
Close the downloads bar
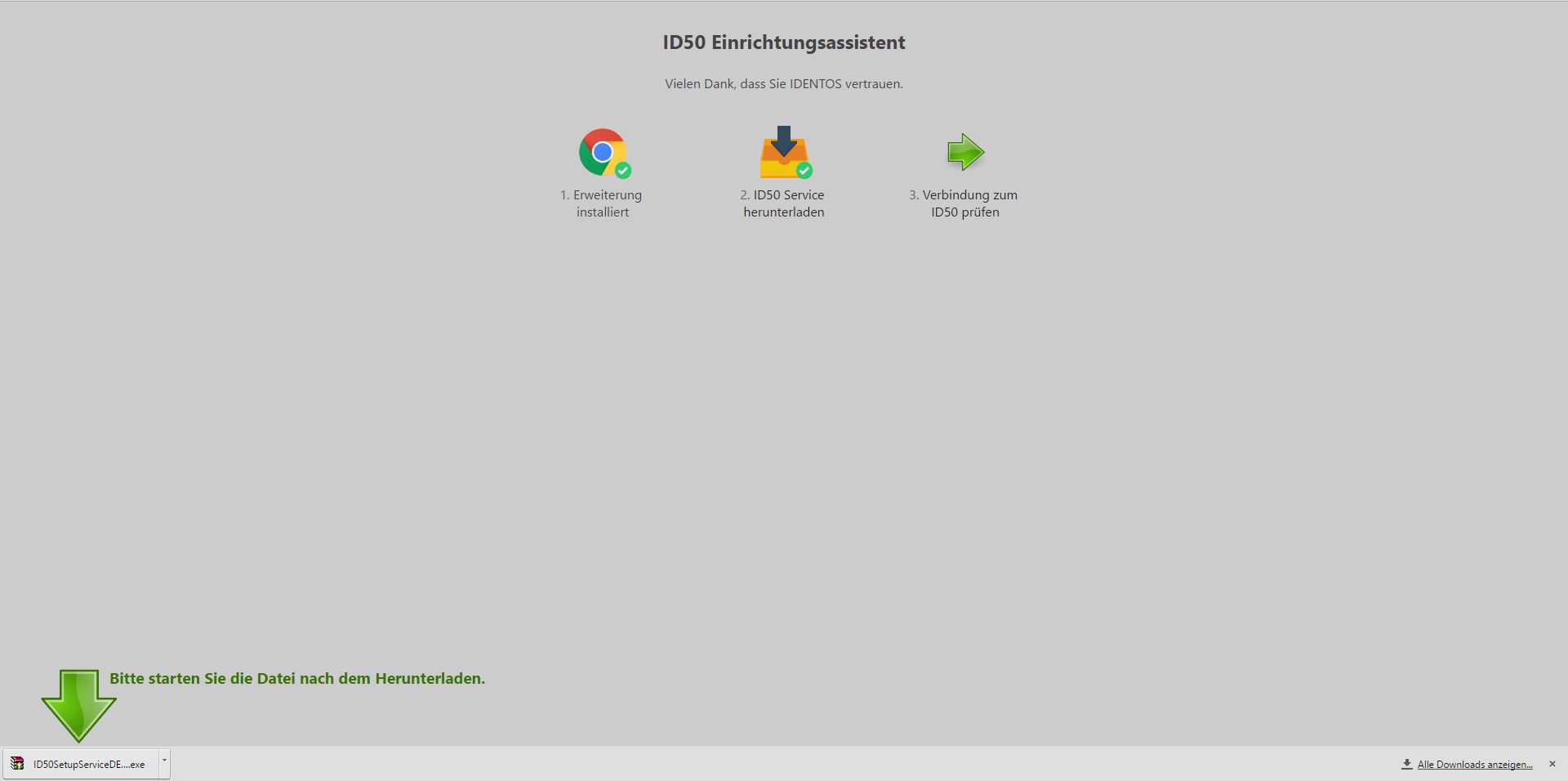tap(1552, 764)
